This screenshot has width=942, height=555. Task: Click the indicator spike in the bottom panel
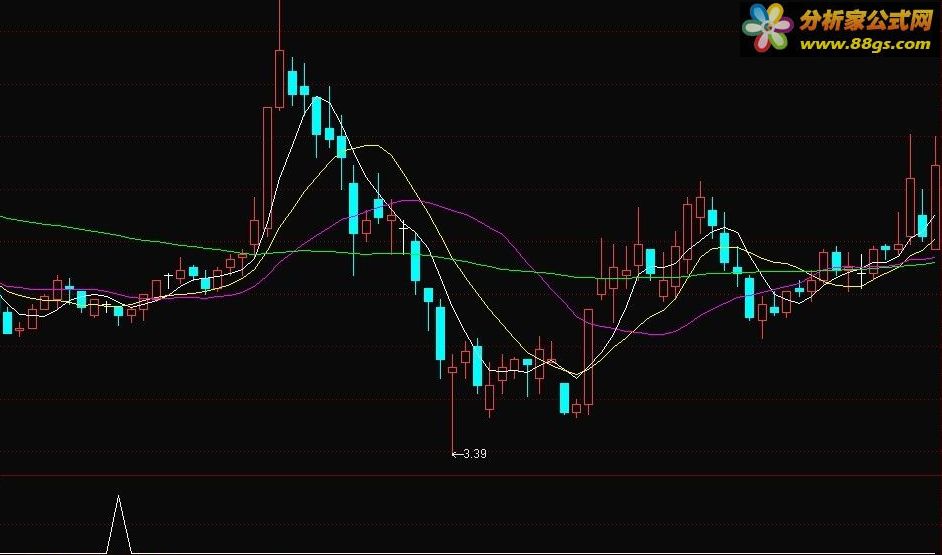click(x=118, y=524)
